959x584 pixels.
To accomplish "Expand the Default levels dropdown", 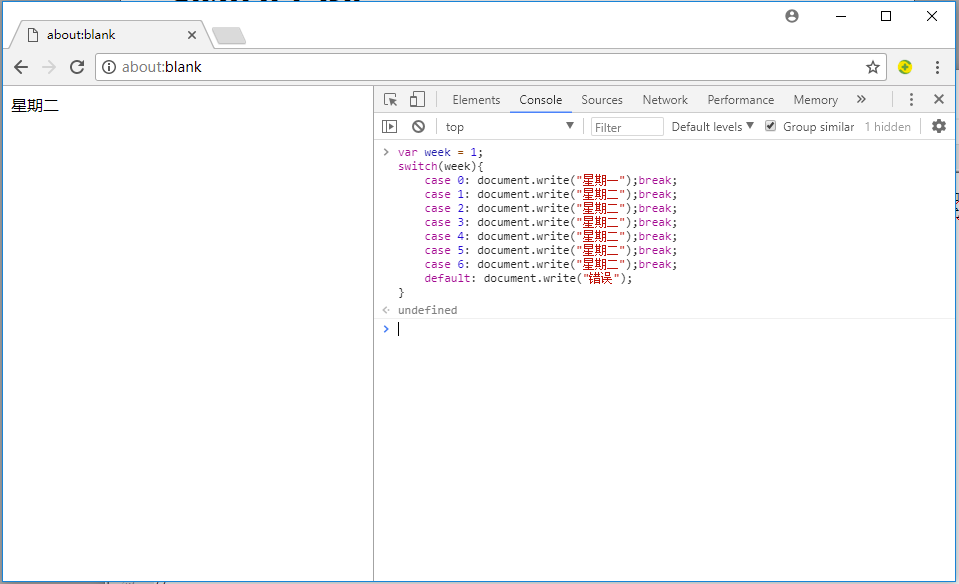I will pyautogui.click(x=713, y=127).
